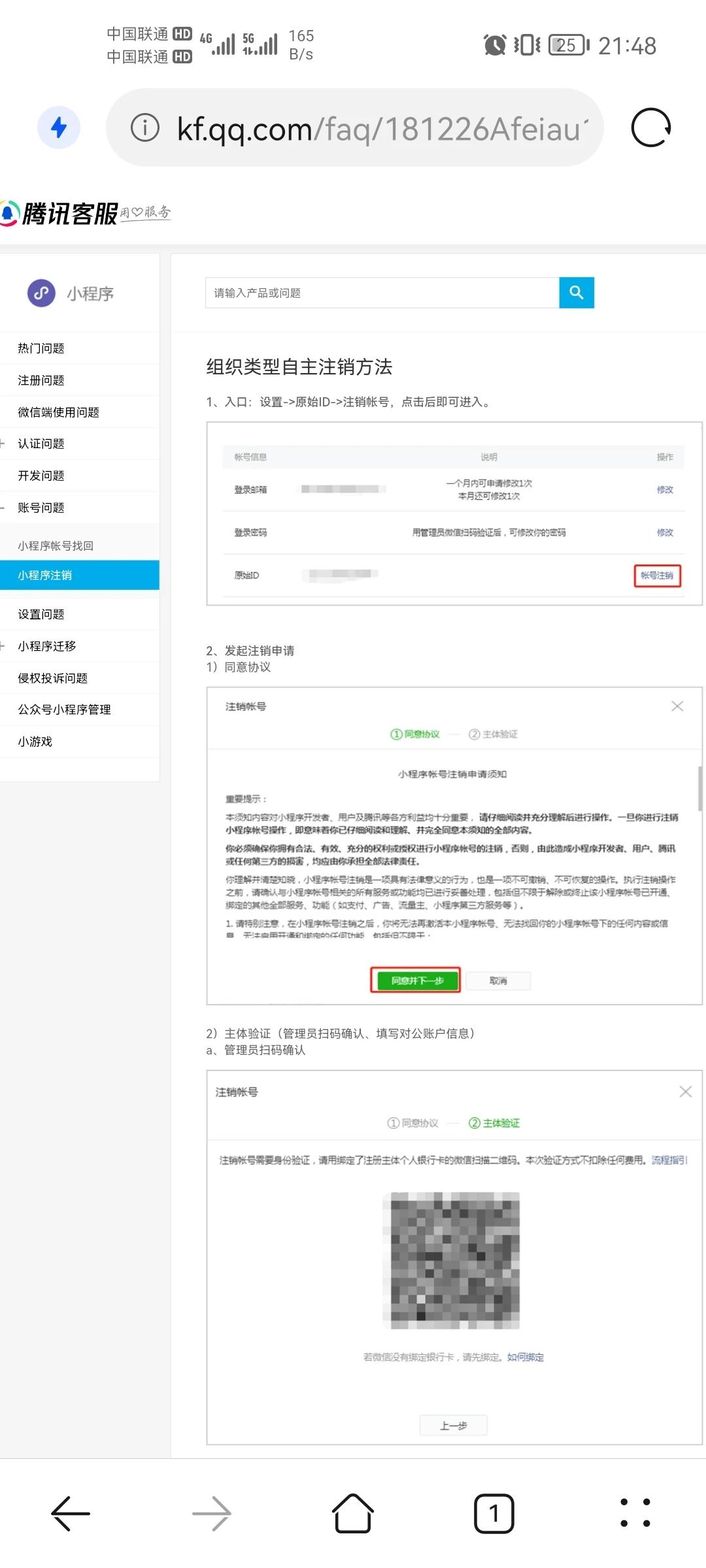Viewport: 706px width, 1568px height.
Task: Click the blue search magnifier button
Action: click(577, 293)
